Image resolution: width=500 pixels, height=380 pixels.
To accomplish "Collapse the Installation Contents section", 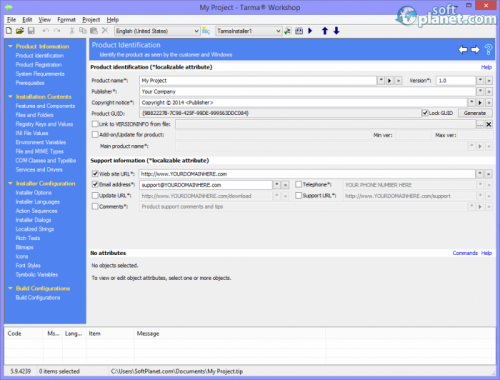I will [x=10, y=97].
